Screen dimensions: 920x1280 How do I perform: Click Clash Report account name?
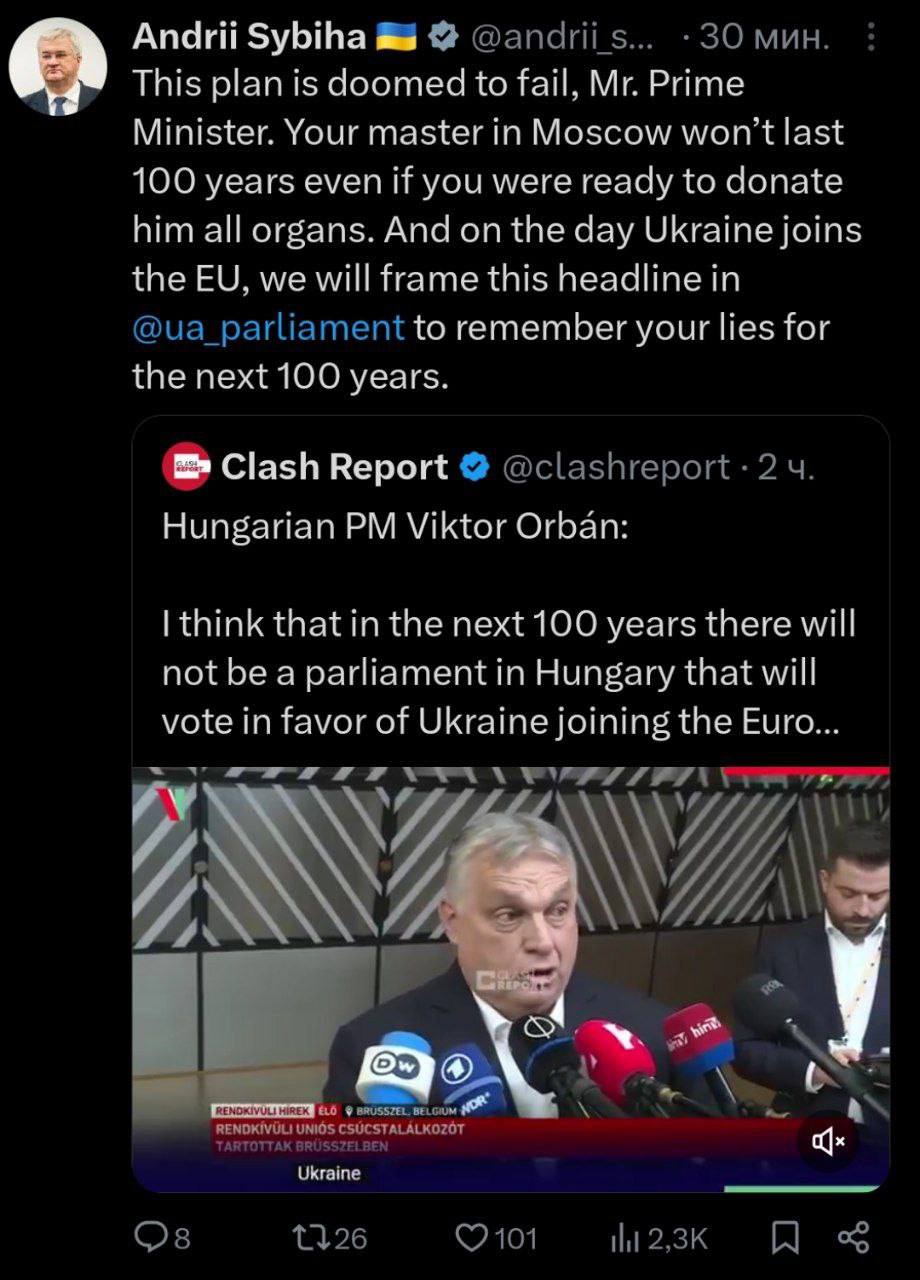tap(334, 467)
